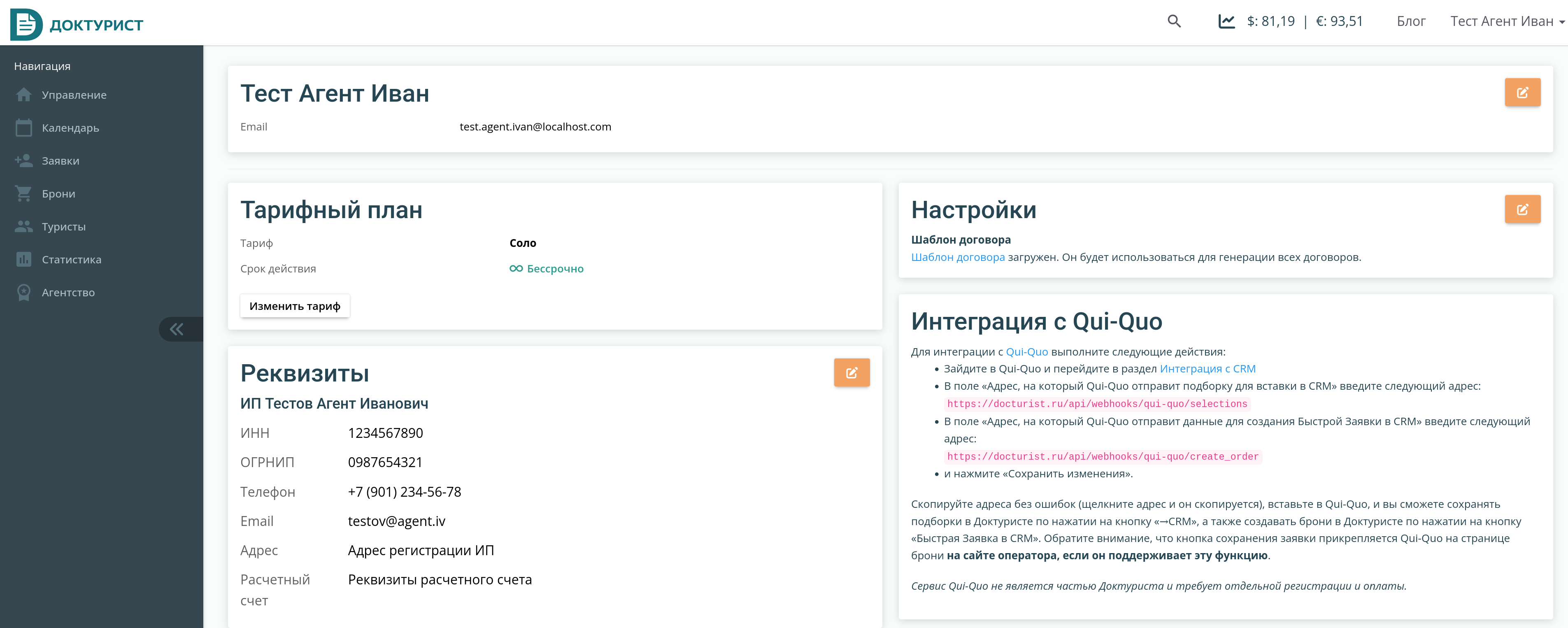This screenshot has height=628, width=1568.
Task: Edit Тест Агент Иван profile card
Action: click(x=1522, y=93)
